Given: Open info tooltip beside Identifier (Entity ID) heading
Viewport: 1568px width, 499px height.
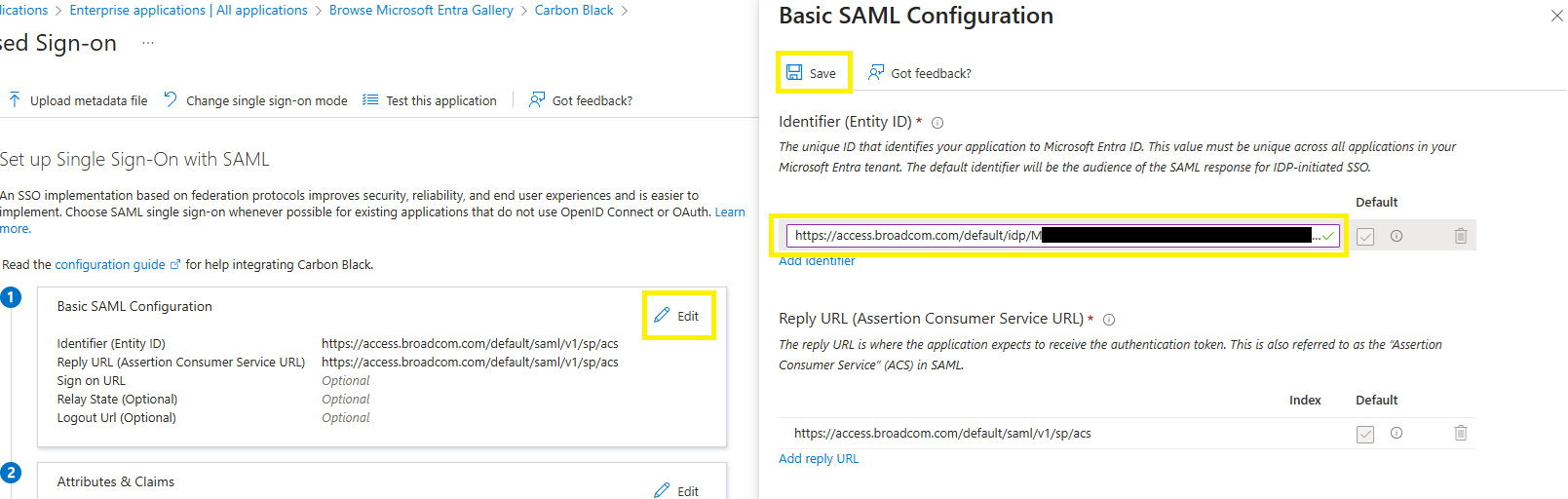Looking at the screenshot, I should coord(937,123).
